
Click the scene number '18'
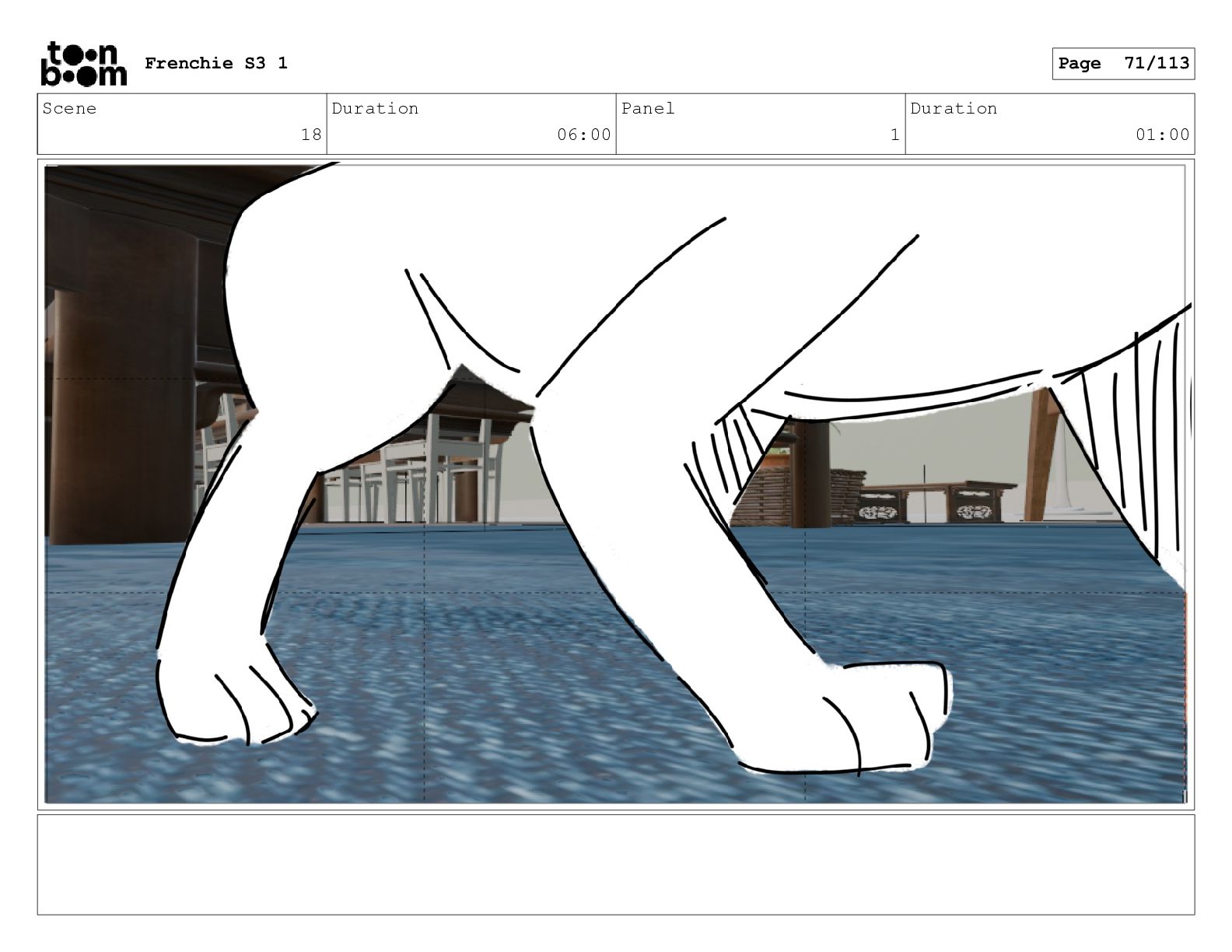pos(311,135)
